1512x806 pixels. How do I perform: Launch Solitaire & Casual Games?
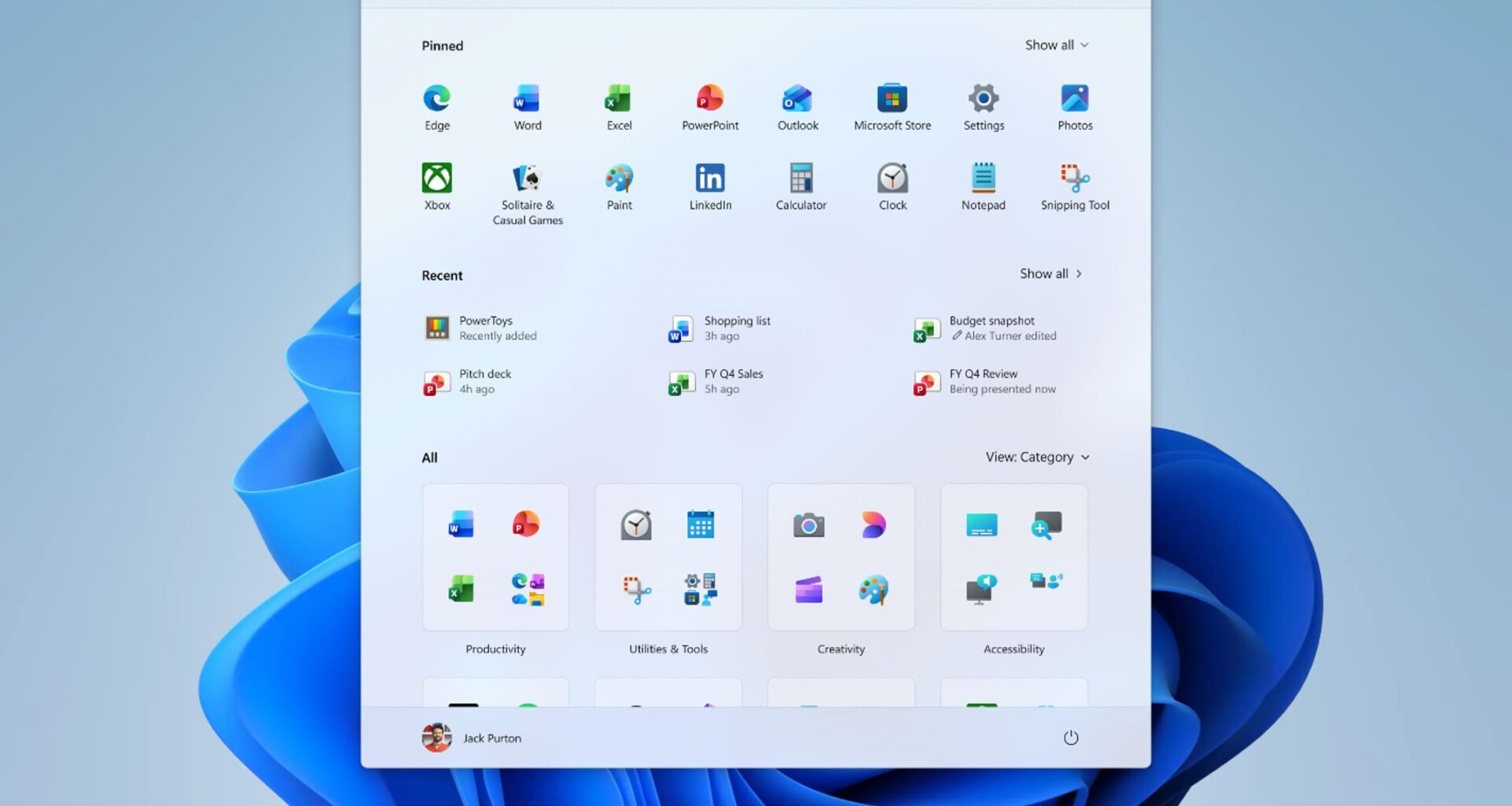click(528, 194)
